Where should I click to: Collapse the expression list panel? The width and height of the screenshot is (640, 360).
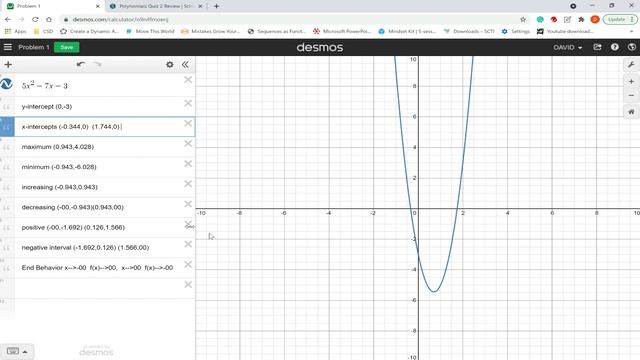tap(185, 64)
